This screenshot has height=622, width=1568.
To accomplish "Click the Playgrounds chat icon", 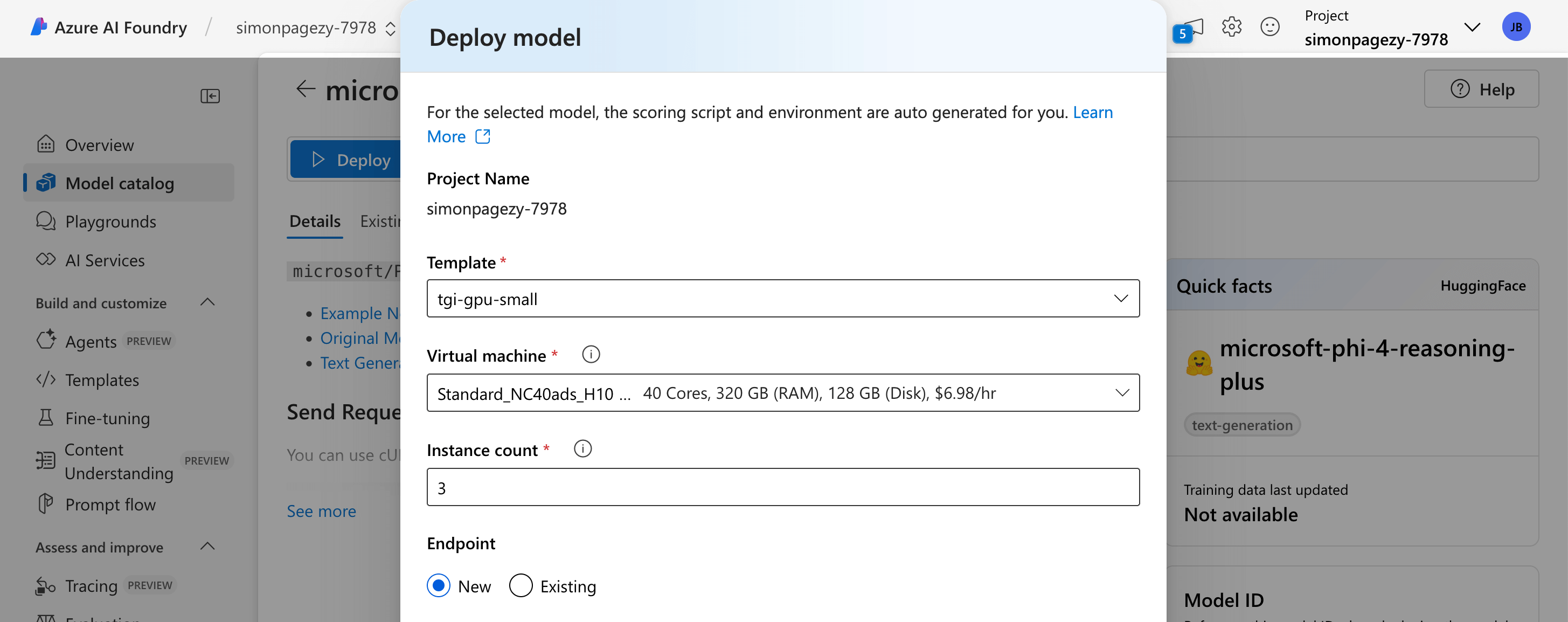I will coord(46,221).
